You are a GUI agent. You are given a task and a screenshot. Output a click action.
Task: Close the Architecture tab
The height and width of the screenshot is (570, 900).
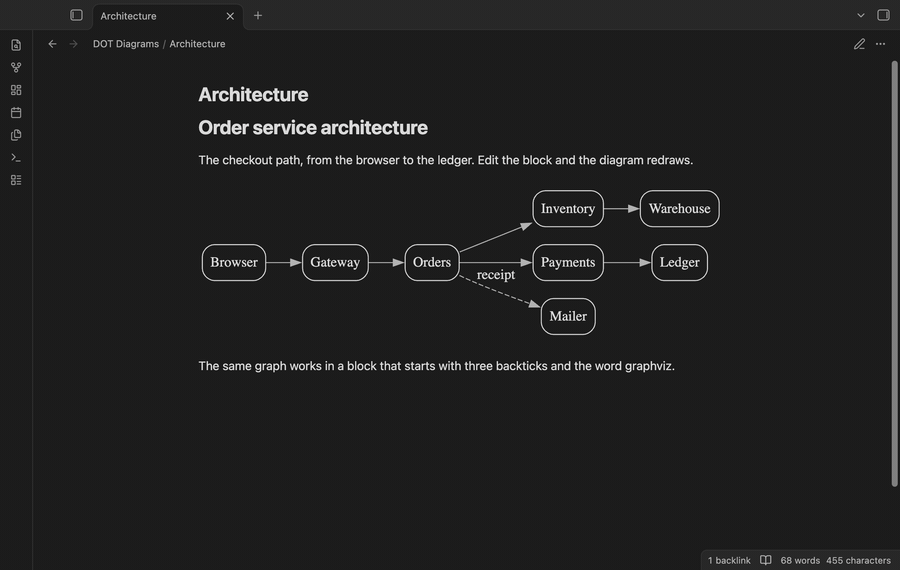coord(230,16)
